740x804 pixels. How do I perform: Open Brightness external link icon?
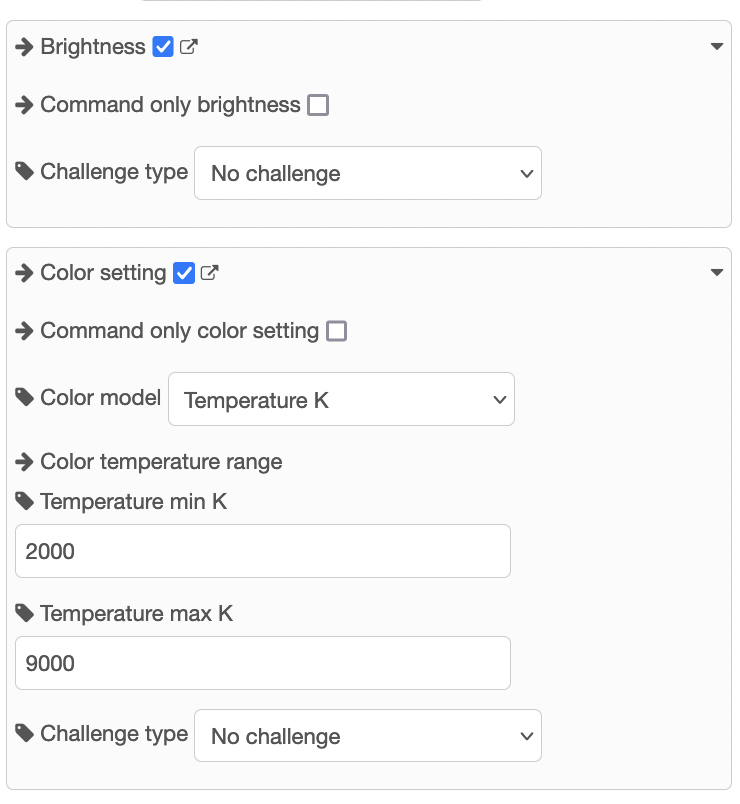188,47
